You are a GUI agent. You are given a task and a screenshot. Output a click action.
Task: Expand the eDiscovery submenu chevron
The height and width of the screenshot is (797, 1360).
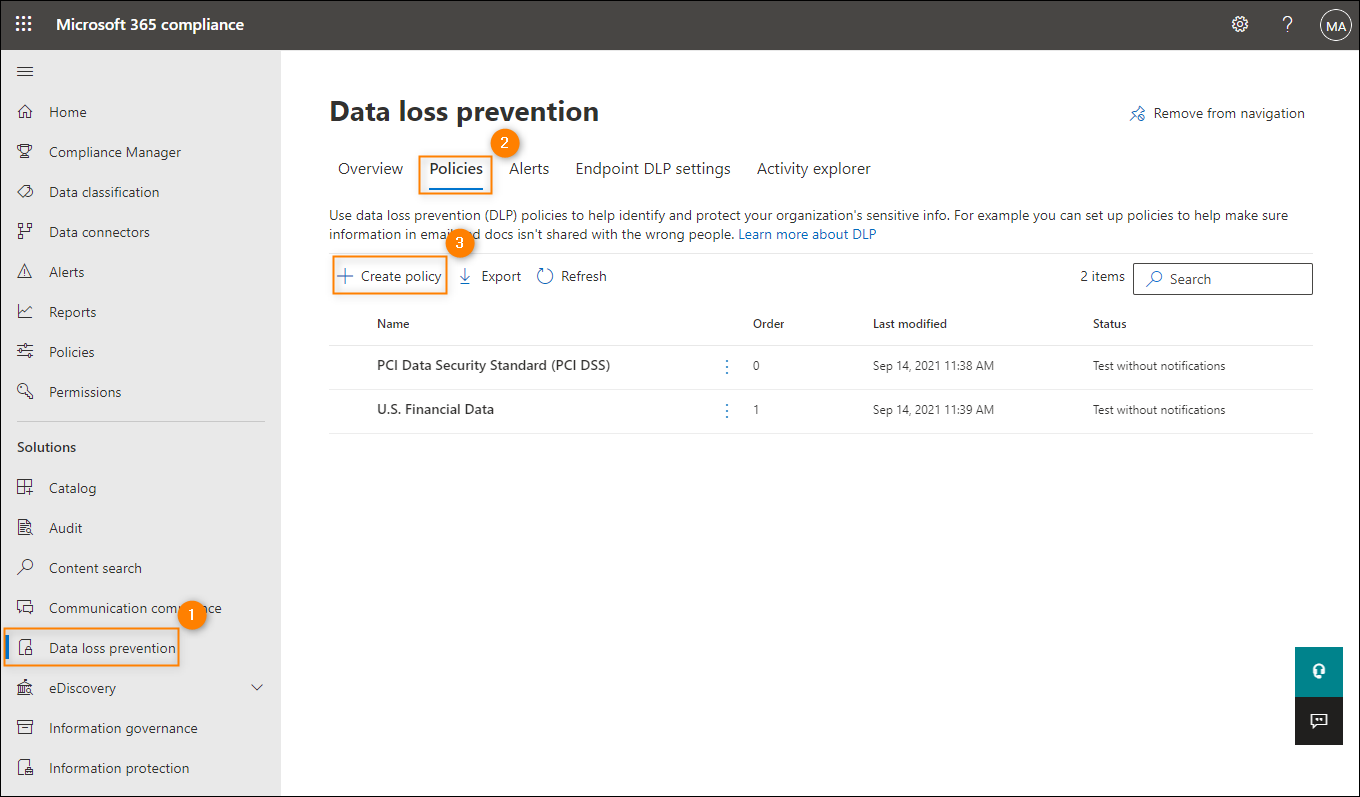tap(257, 688)
